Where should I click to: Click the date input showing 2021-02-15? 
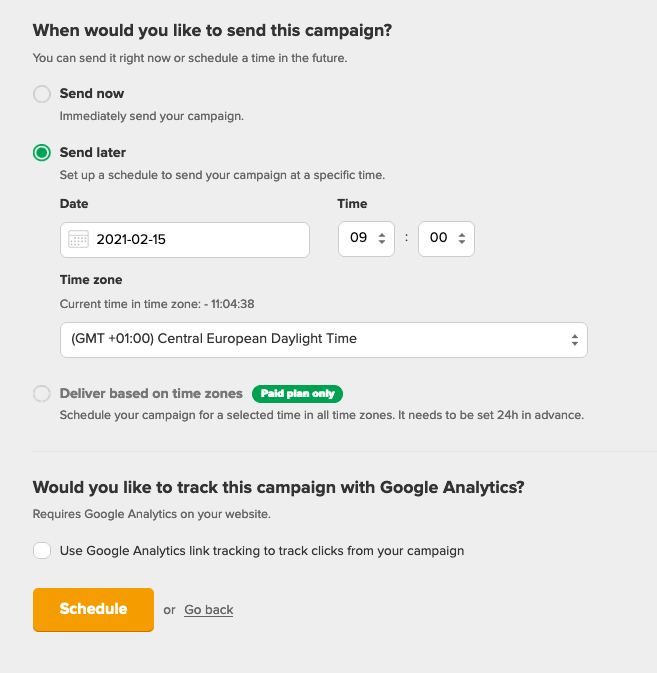coord(195,240)
